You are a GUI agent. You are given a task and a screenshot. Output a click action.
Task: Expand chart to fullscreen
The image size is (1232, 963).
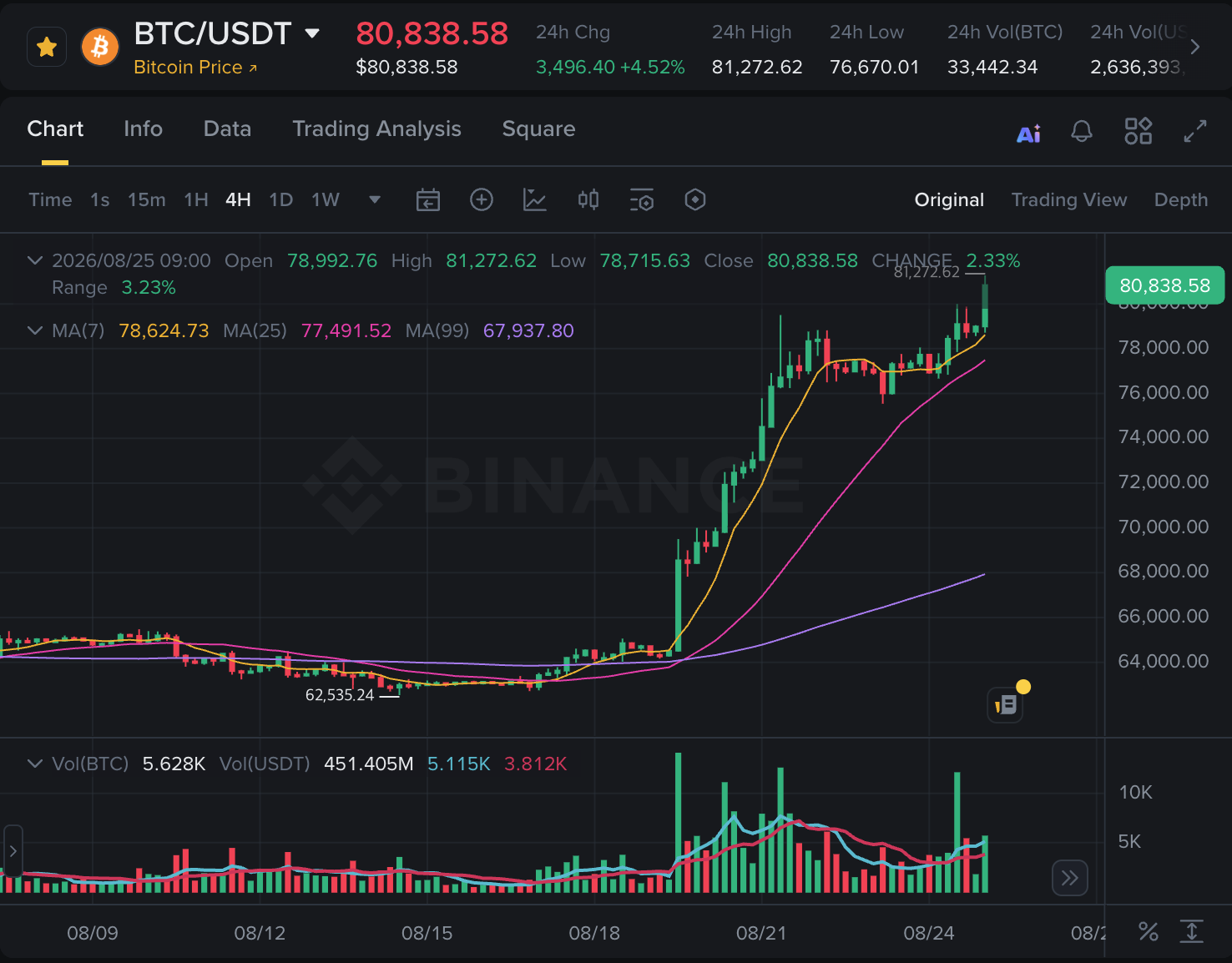pyautogui.click(x=1195, y=131)
